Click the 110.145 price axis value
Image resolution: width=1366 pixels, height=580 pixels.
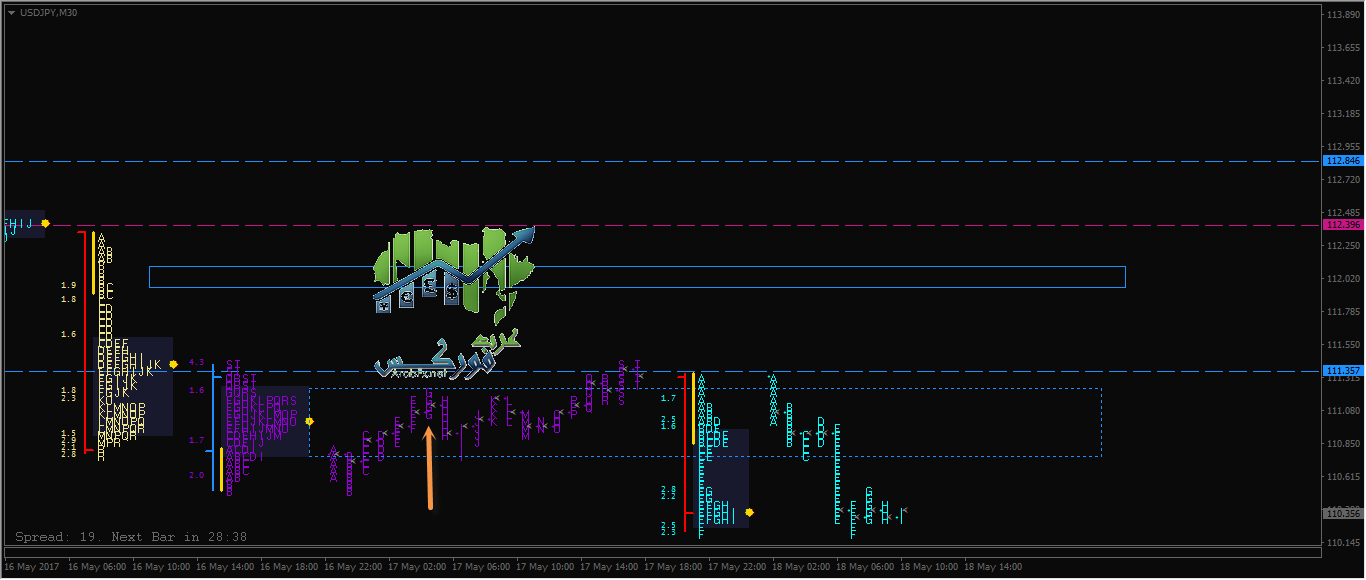click(x=1344, y=543)
